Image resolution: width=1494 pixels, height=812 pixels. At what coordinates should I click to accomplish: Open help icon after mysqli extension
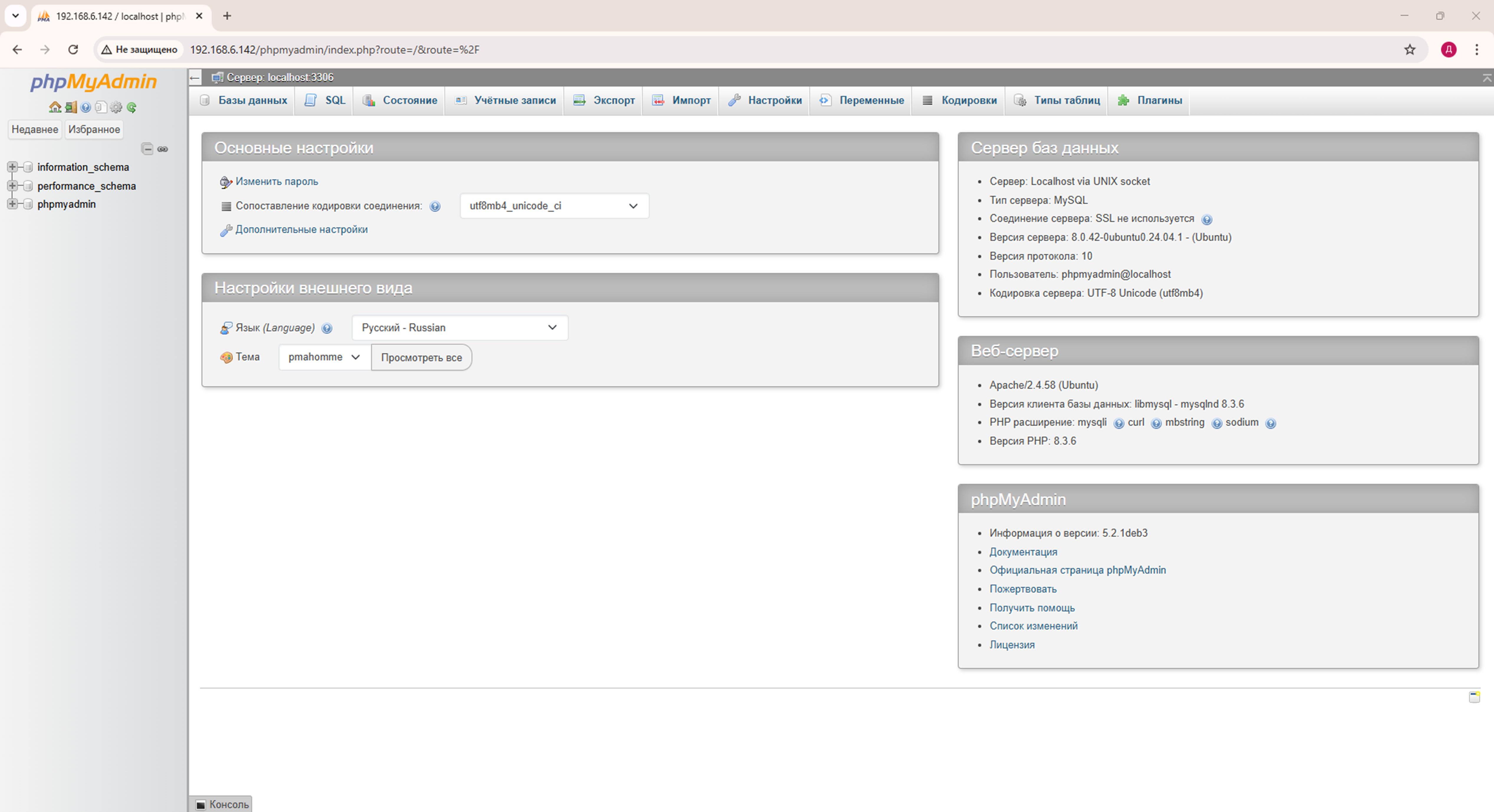click(1119, 424)
